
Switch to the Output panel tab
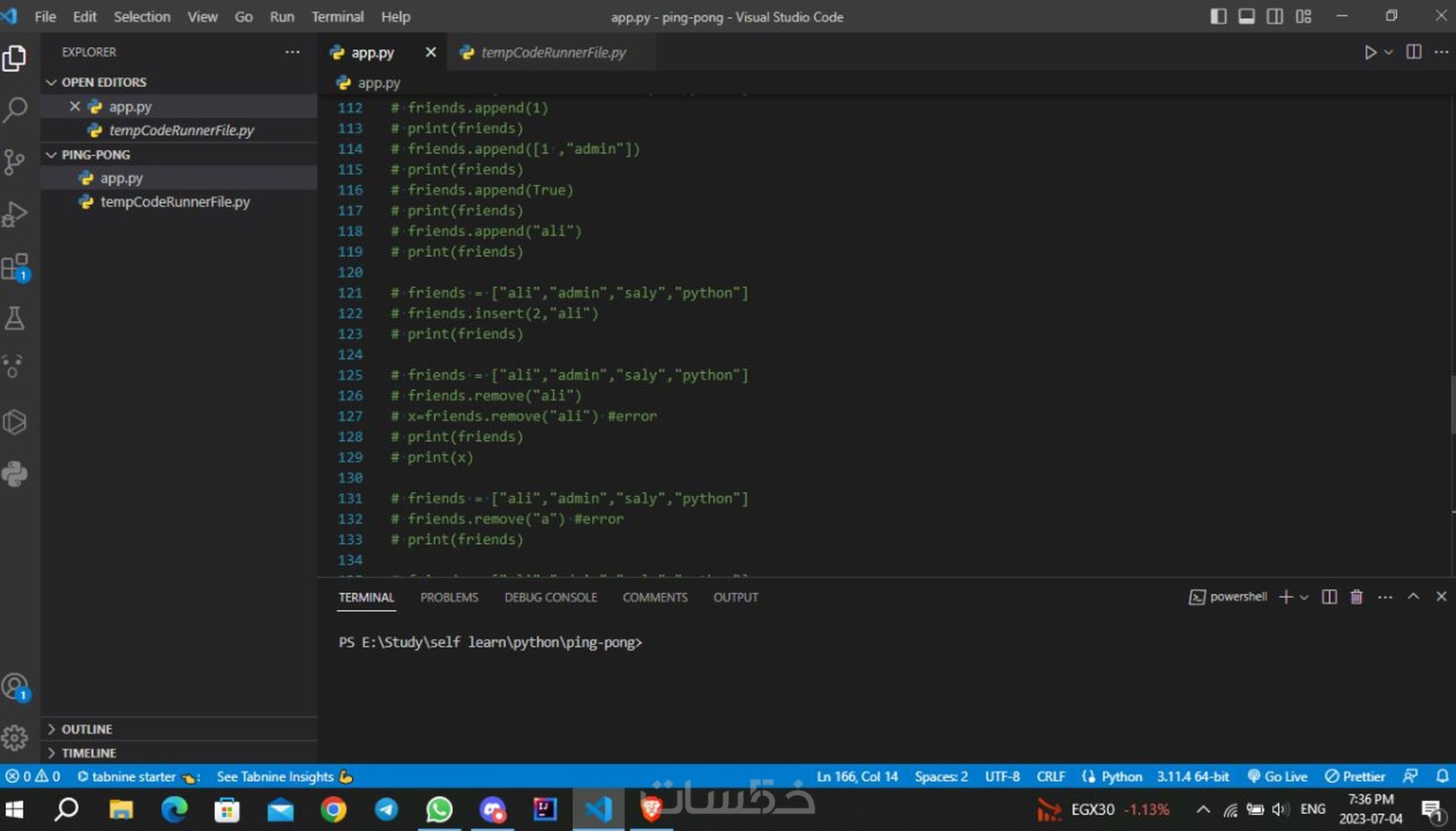736,597
